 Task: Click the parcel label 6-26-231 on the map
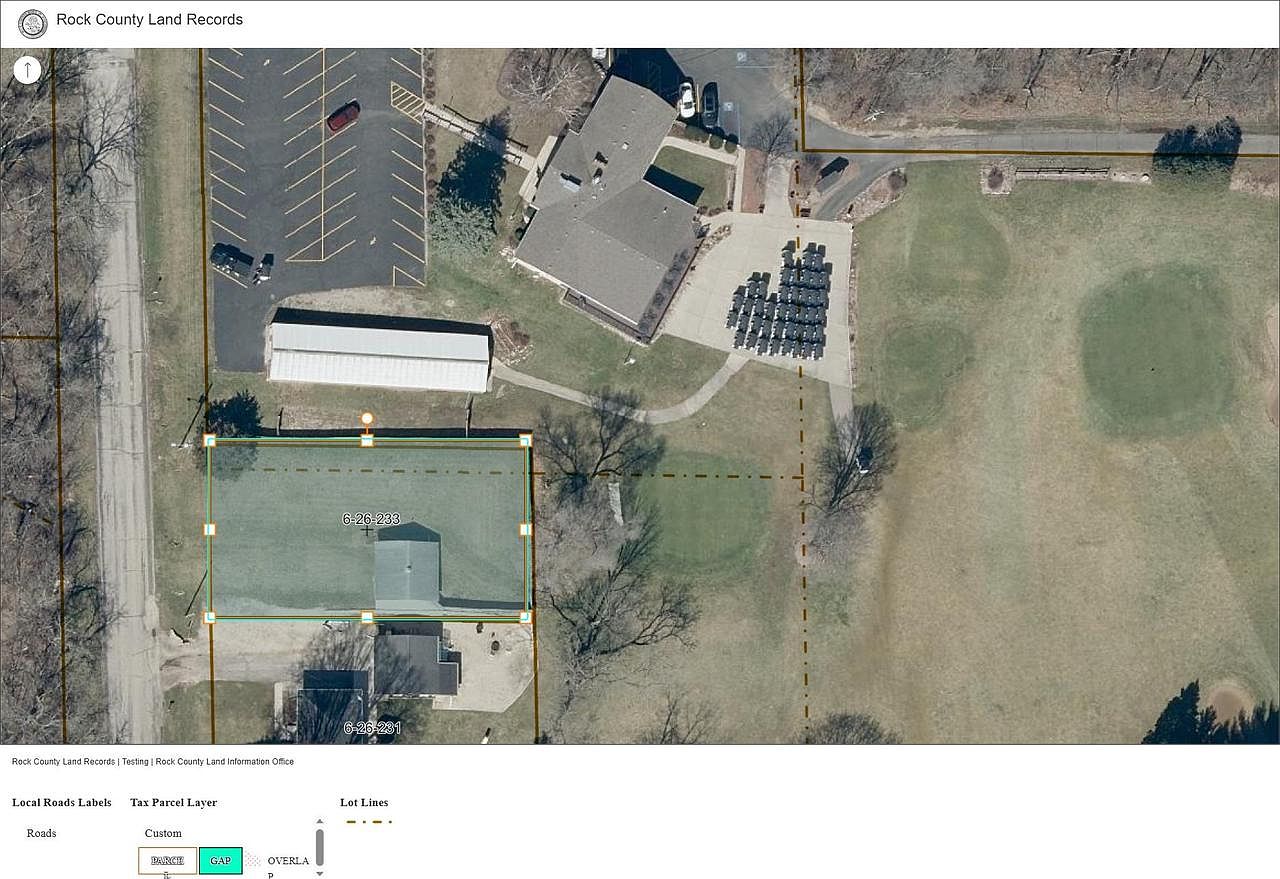pos(372,728)
